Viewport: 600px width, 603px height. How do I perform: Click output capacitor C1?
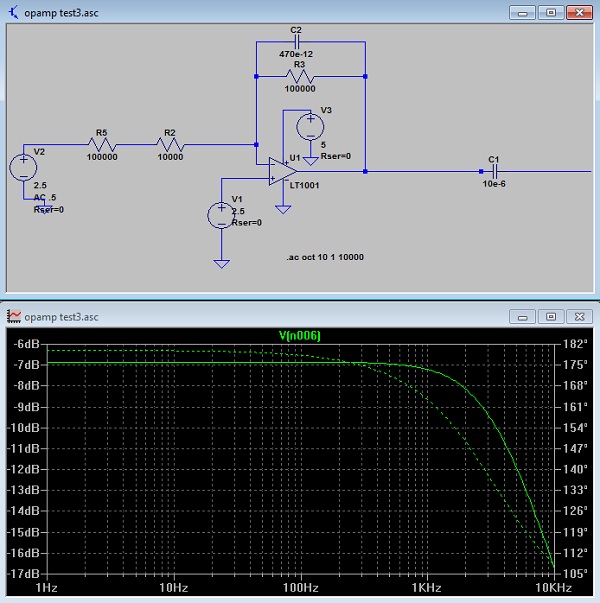pyautogui.click(x=492, y=171)
